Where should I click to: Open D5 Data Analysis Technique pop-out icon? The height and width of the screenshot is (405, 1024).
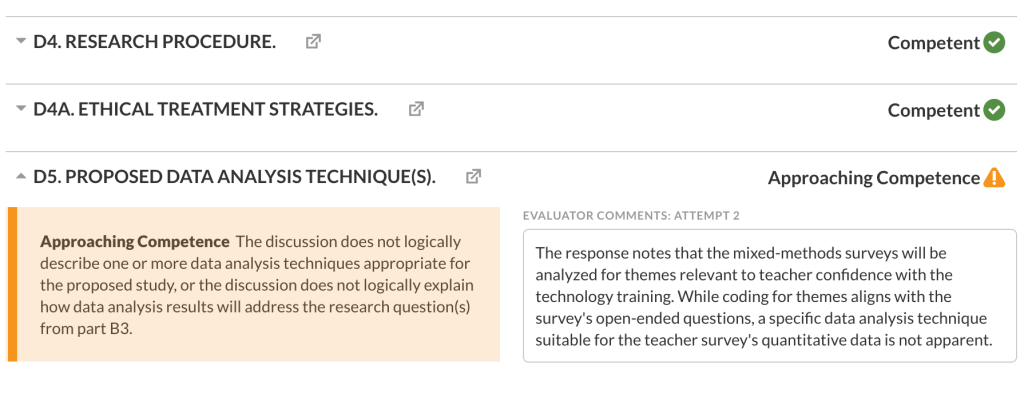pyautogui.click(x=474, y=177)
